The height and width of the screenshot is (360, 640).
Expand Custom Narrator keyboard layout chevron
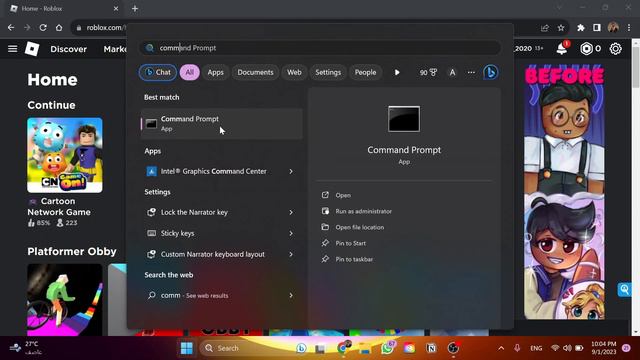[291, 254]
